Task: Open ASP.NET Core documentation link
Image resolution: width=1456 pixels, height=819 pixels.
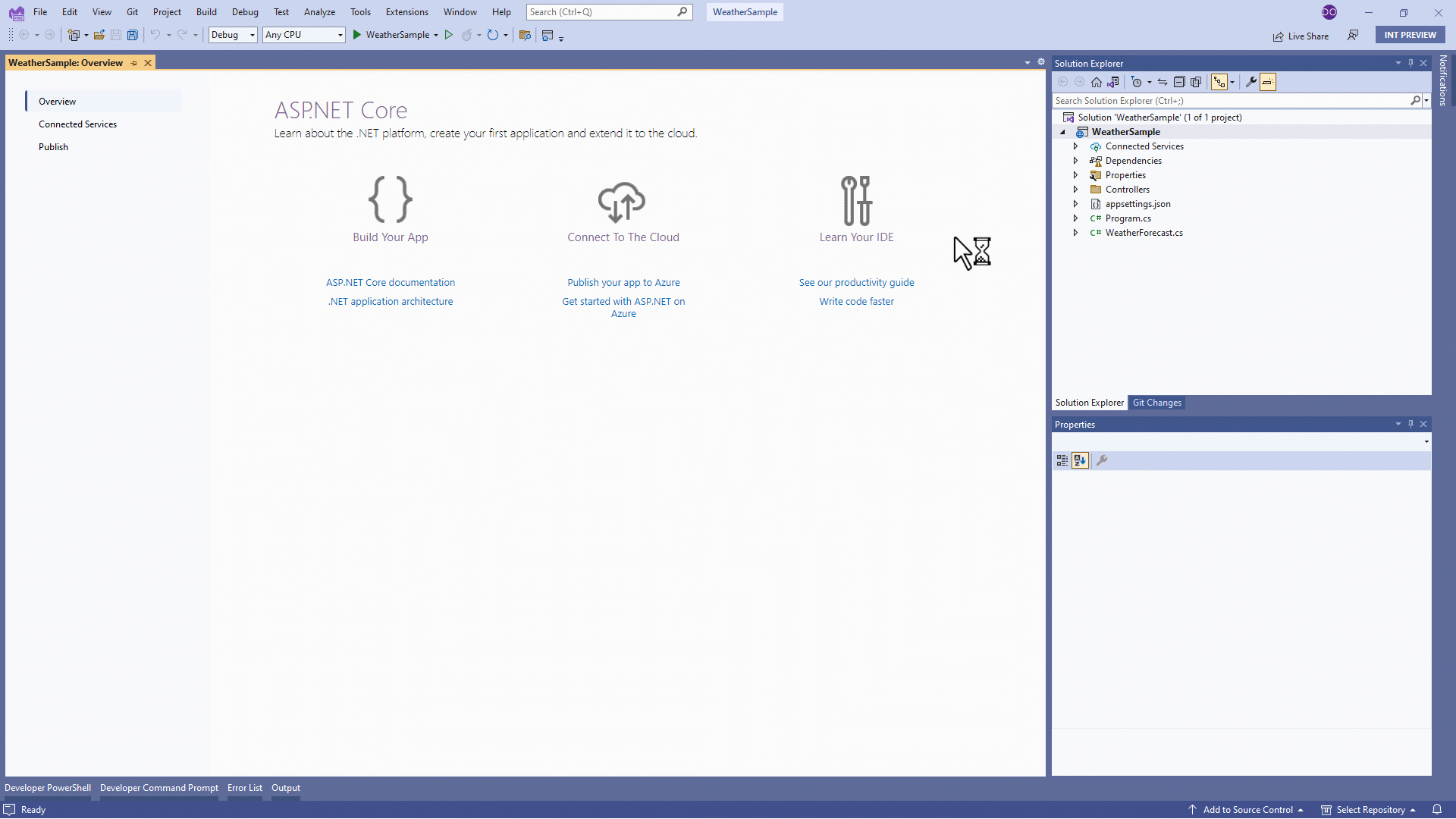Action: click(x=391, y=282)
